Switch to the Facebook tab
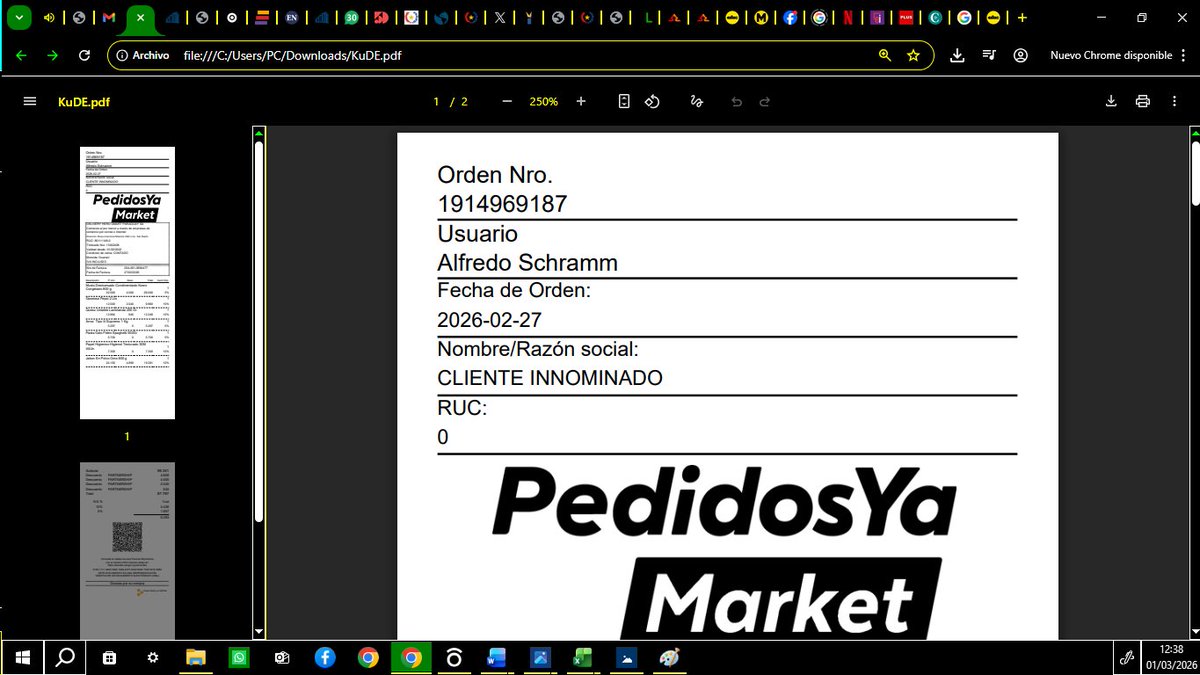The width and height of the screenshot is (1200, 675). (790, 17)
